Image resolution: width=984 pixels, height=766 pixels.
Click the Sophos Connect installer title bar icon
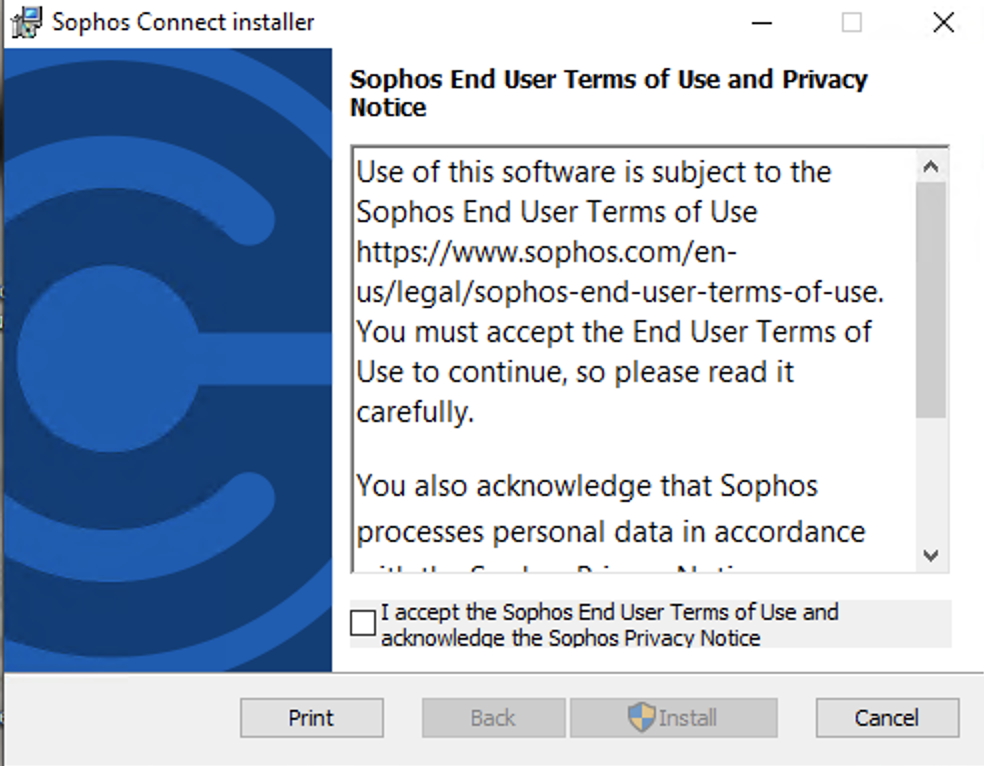pyautogui.click(x=26, y=23)
